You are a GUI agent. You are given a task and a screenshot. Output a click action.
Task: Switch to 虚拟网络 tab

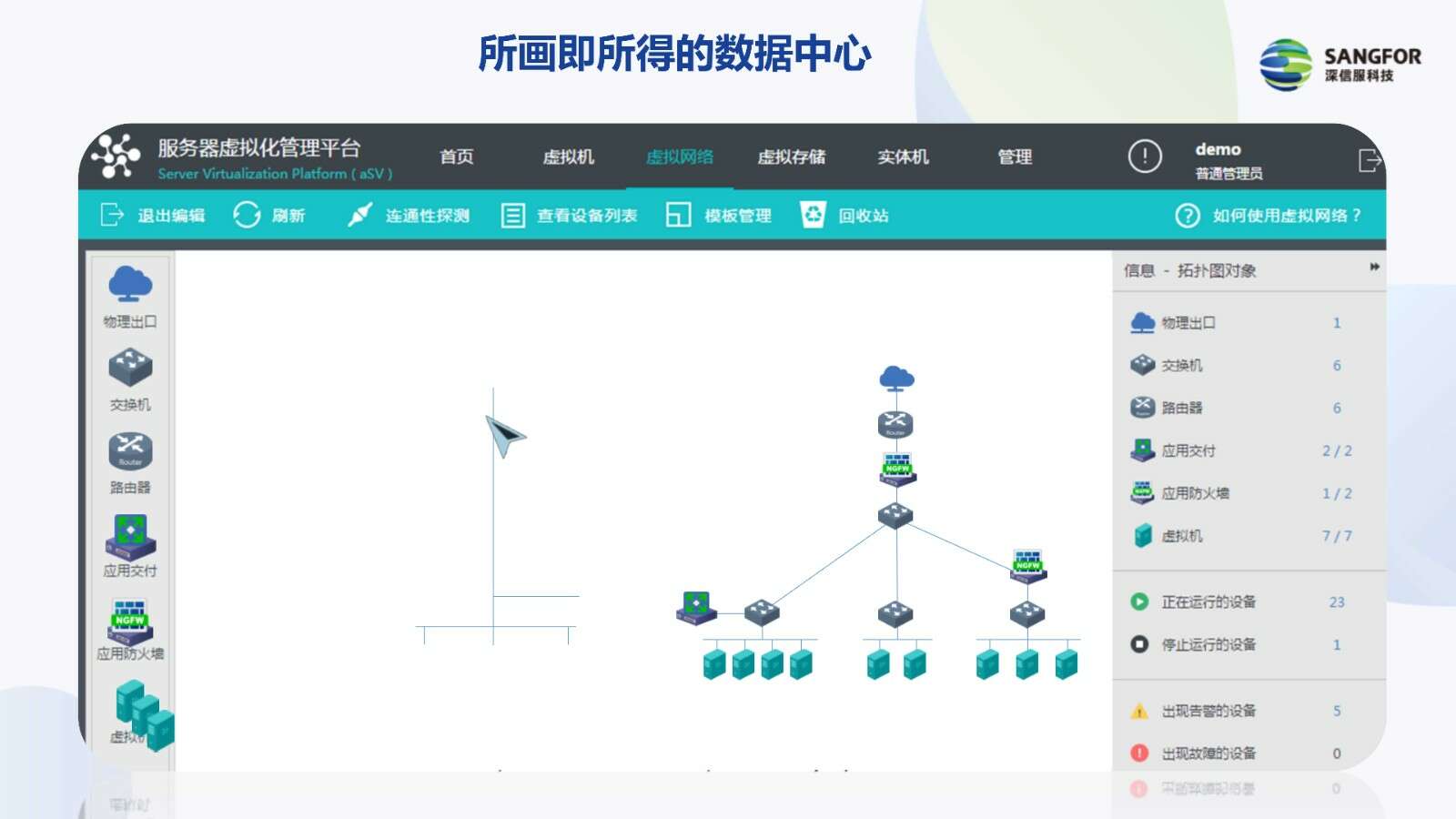click(x=680, y=157)
